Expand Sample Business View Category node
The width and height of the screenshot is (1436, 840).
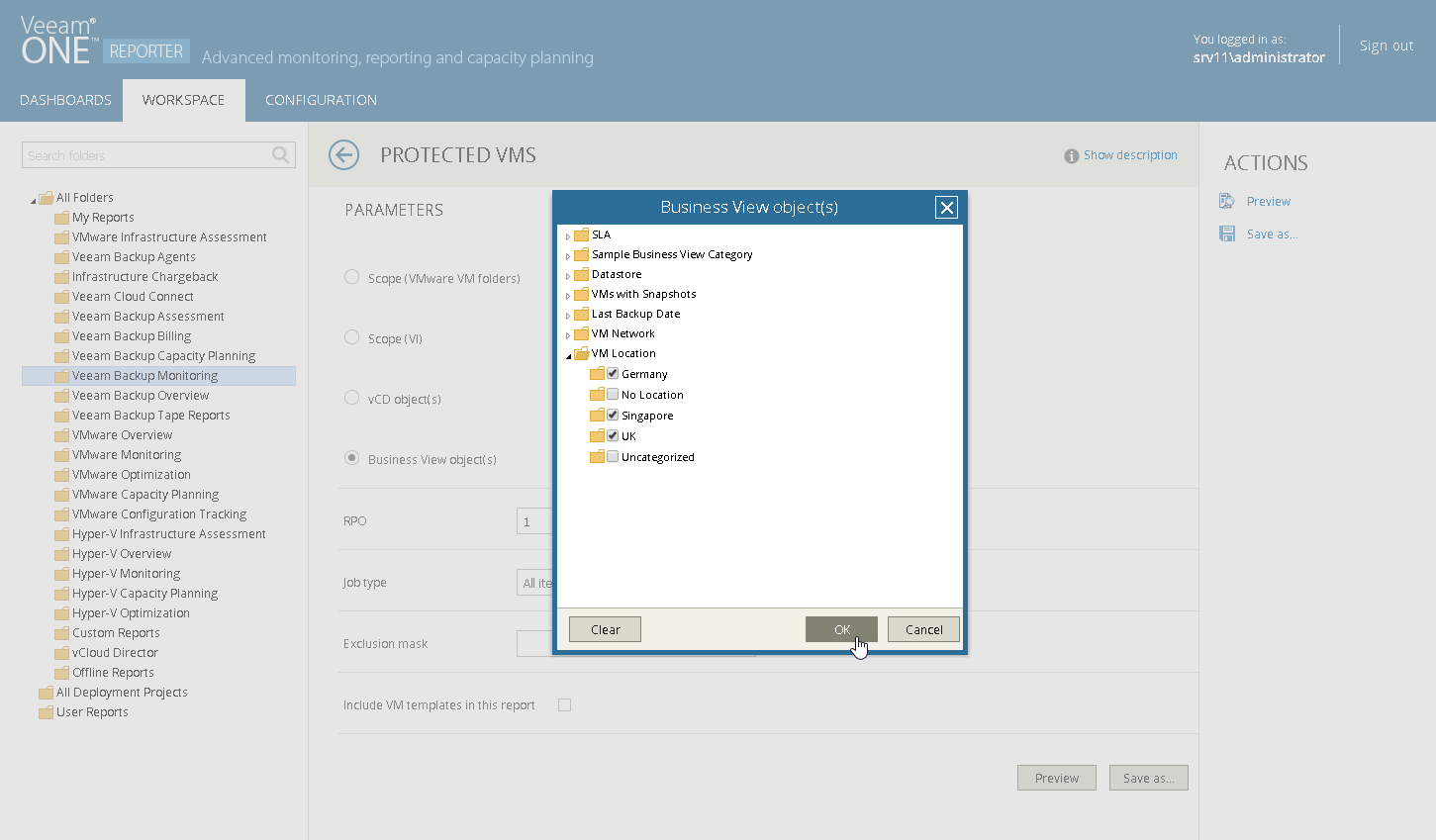[568, 256]
